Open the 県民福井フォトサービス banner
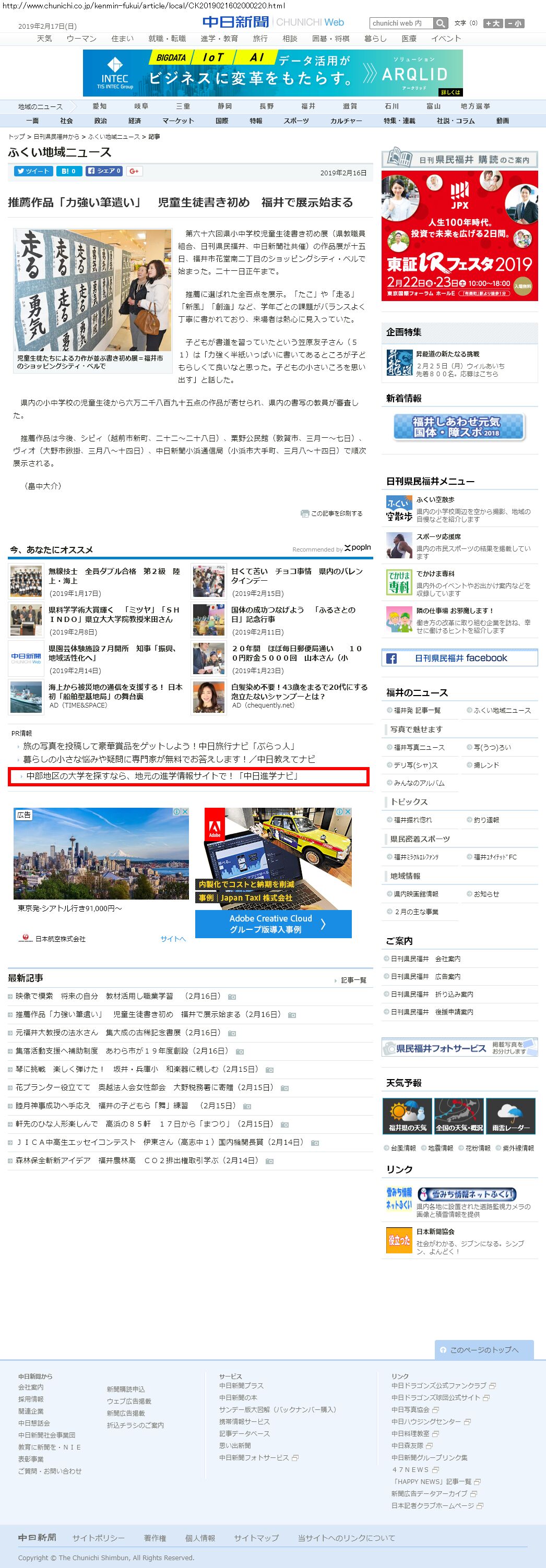 coord(459,1048)
